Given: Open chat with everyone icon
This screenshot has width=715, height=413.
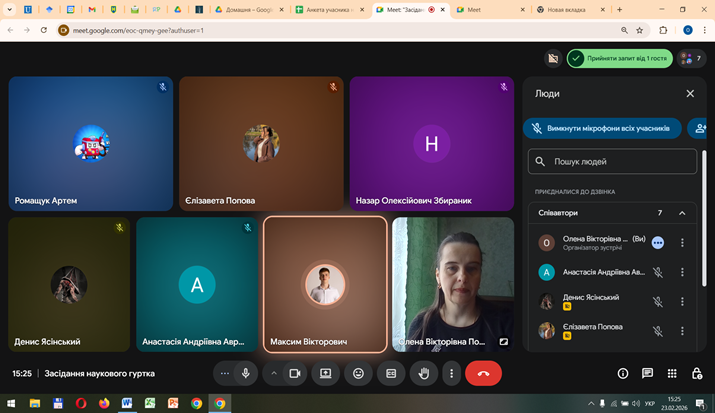Looking at the screenshot, I should point(647,373).
